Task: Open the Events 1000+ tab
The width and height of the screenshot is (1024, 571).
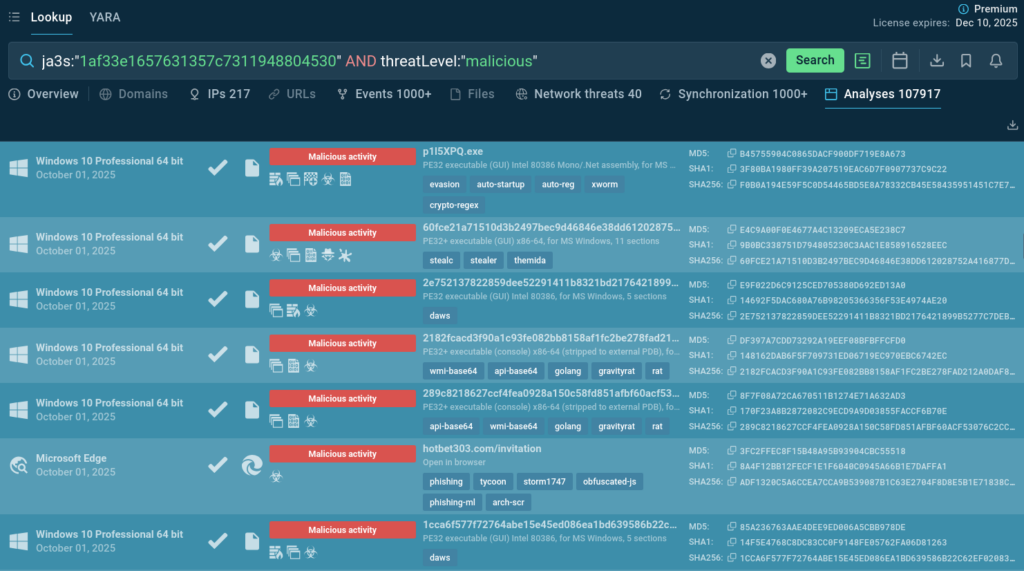Action: click(385, 94)
